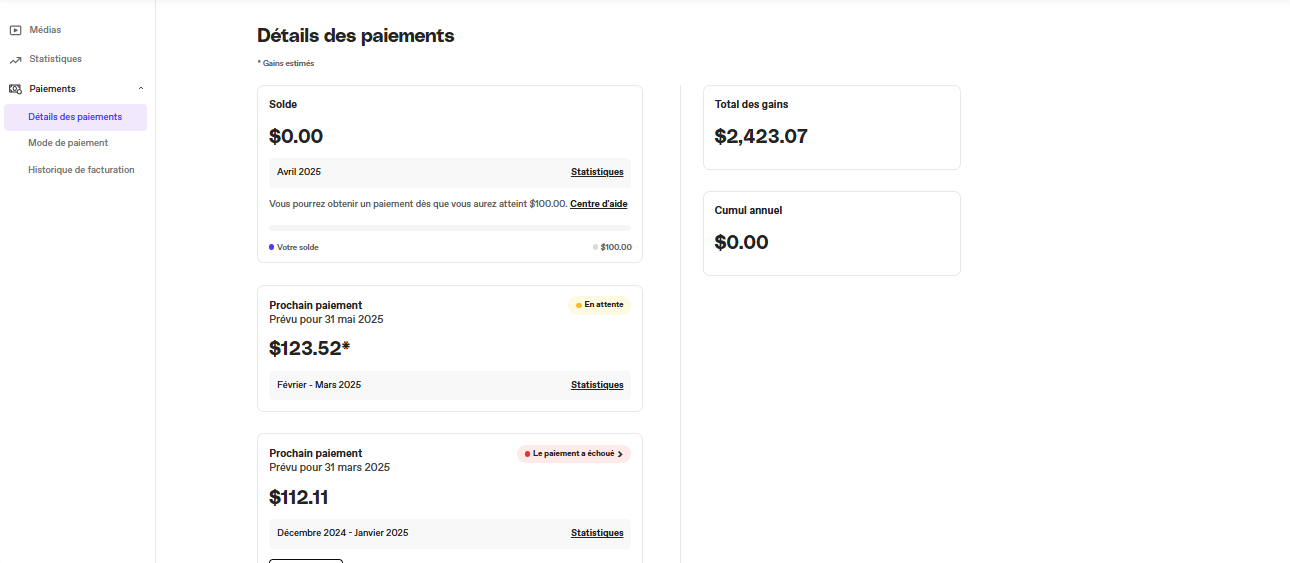Open Statistiques link for Avril 2025
The height and width of the screenshot is (563, 1290).
597,172
